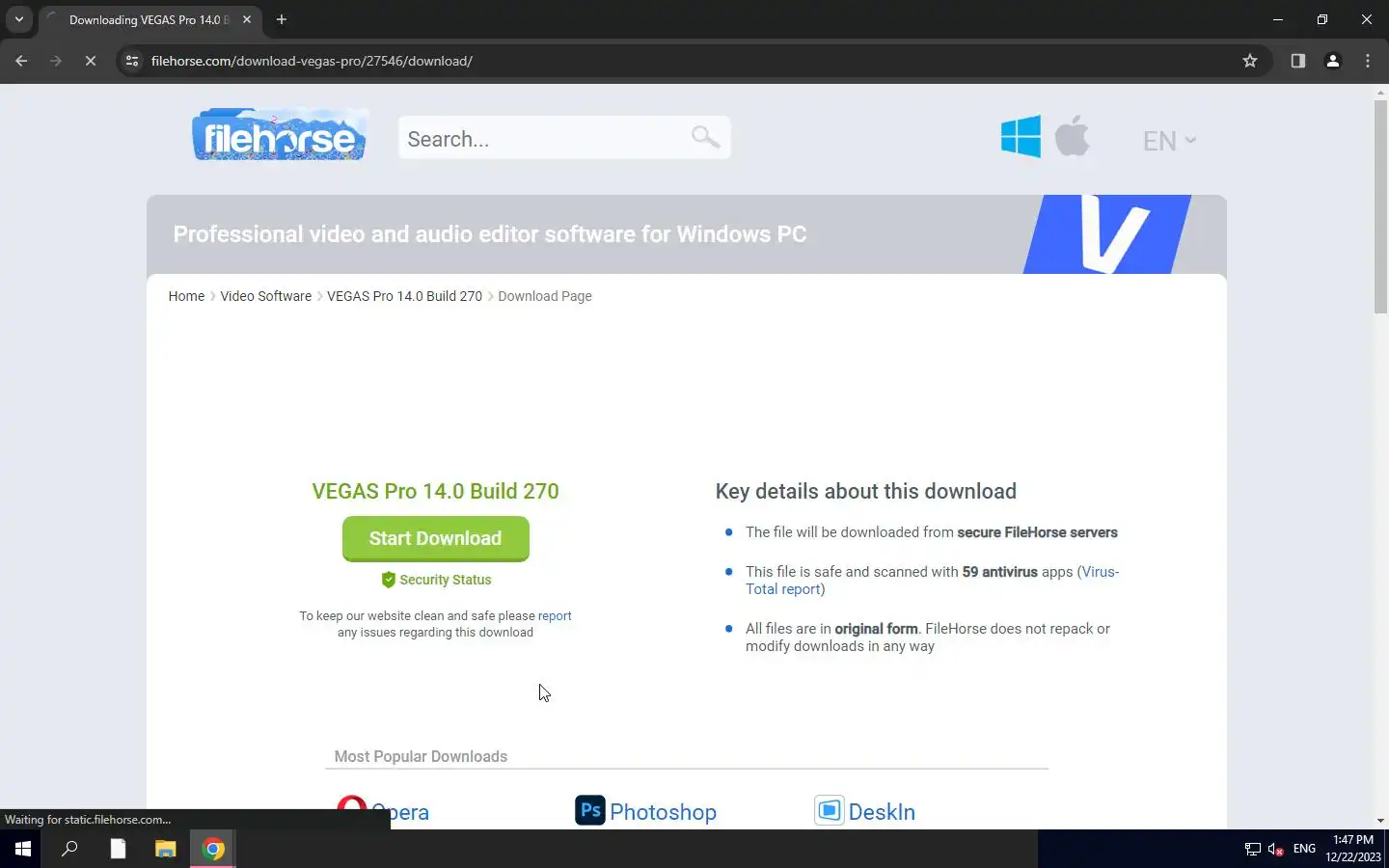Viewport: 1389px width, 868px height.
Task: Click the scrollbar down arrow
Action: coord(1380,821)
